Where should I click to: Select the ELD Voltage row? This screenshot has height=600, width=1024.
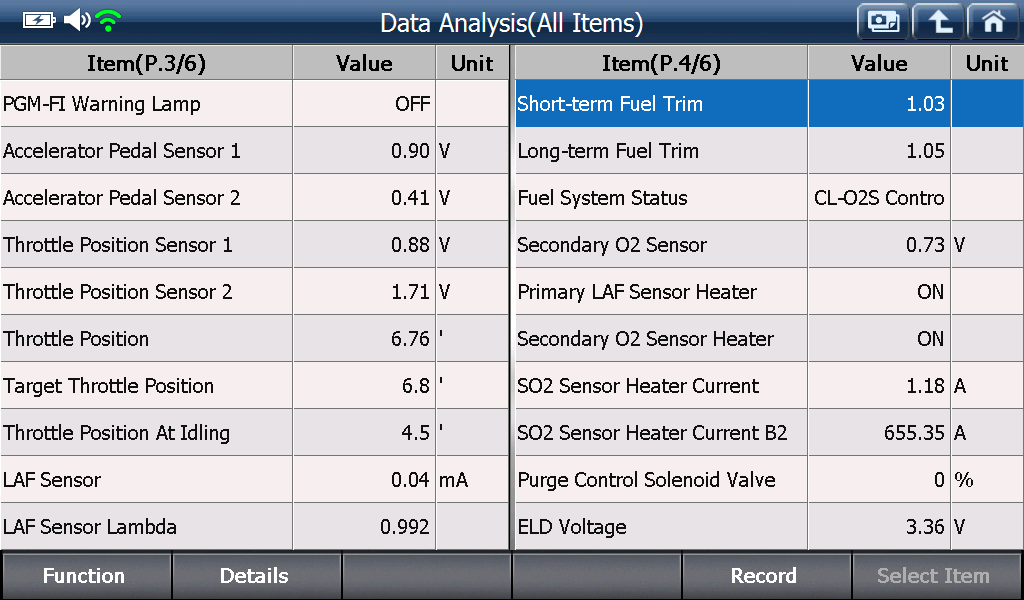[x=769, y=527]
